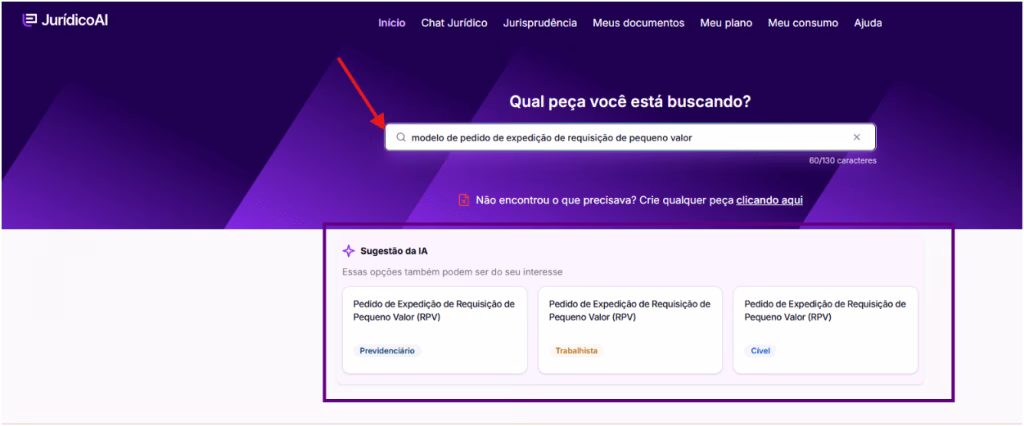This screenshot has height=426, width=1024.
Task: Click the 'Sugestão da IA' title
Action: pos(394,251)
